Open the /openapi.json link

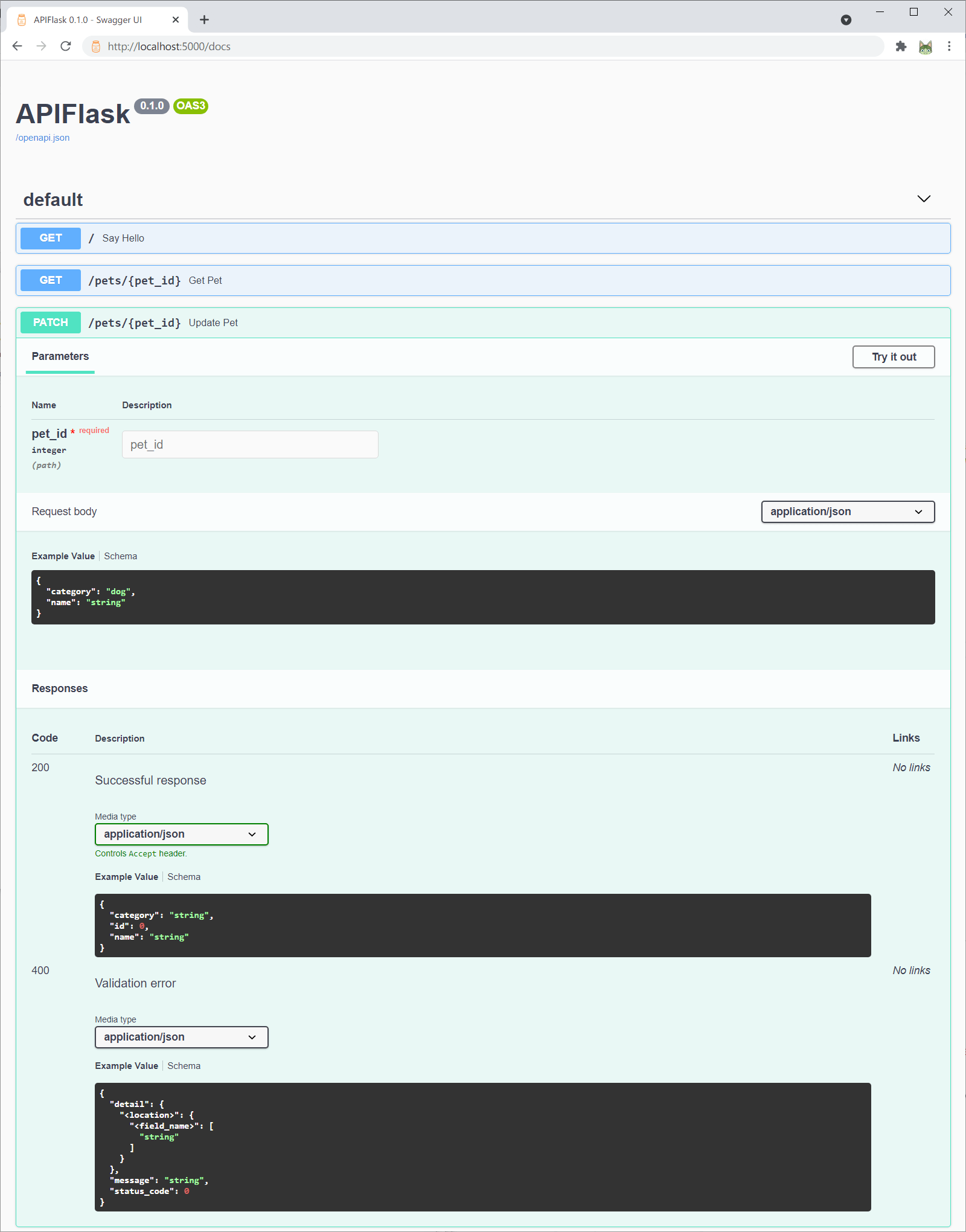(42, 138)
